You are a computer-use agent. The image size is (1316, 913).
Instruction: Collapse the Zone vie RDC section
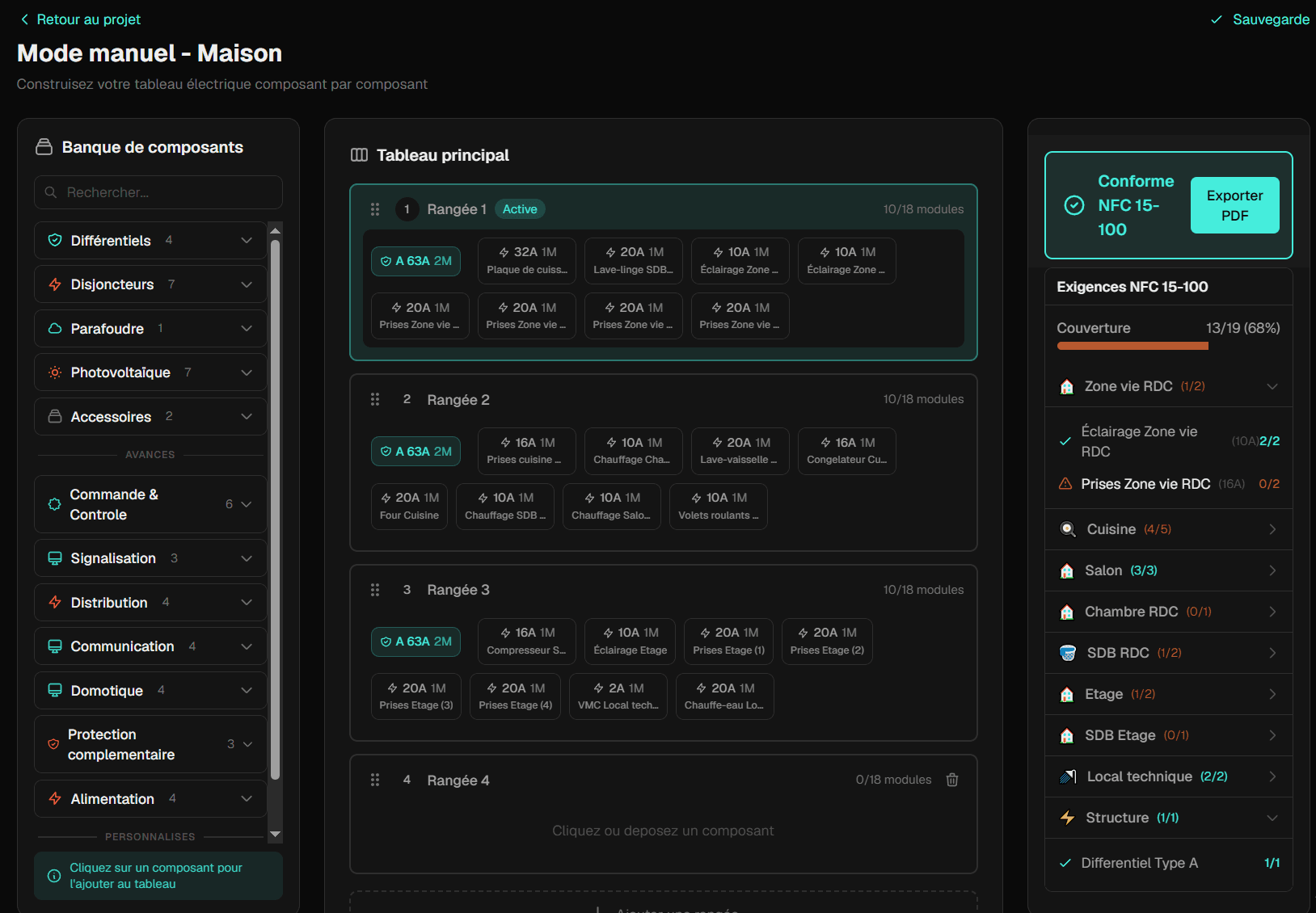tap(1272, 386)
